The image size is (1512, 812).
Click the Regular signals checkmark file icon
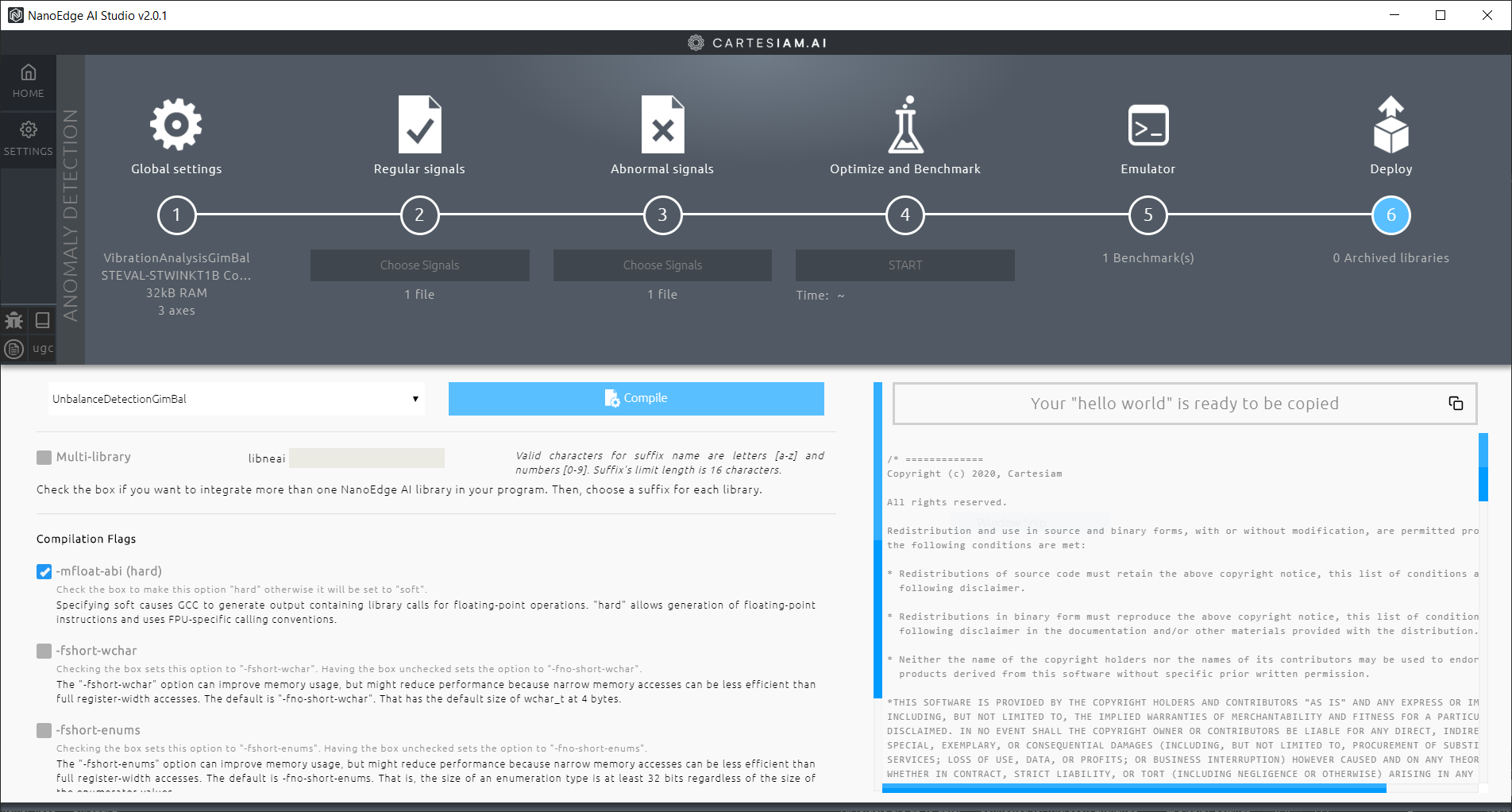[419, 125]
